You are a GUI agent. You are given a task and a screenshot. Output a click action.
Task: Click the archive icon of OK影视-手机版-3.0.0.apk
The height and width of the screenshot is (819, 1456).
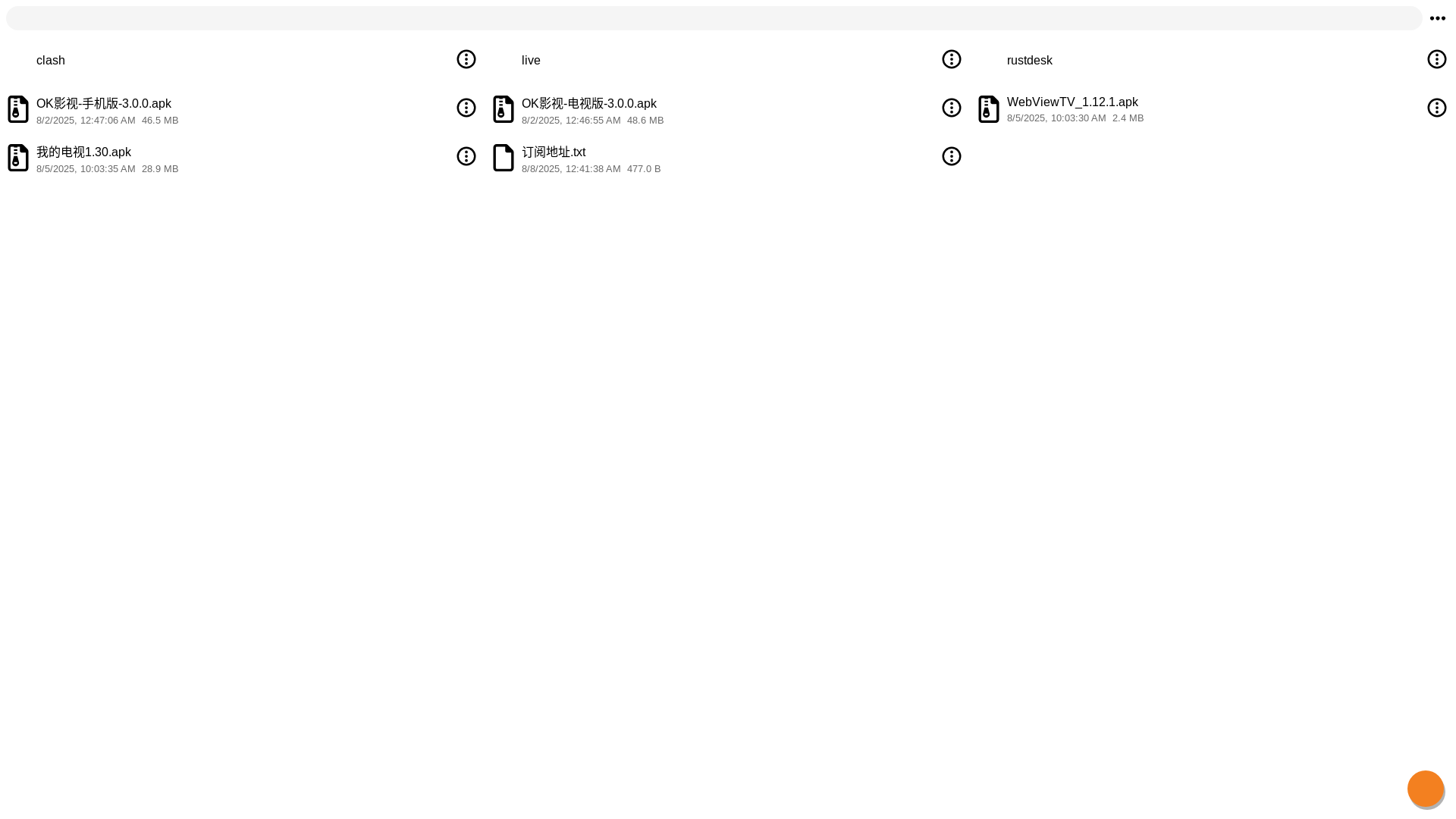point(18,109)
